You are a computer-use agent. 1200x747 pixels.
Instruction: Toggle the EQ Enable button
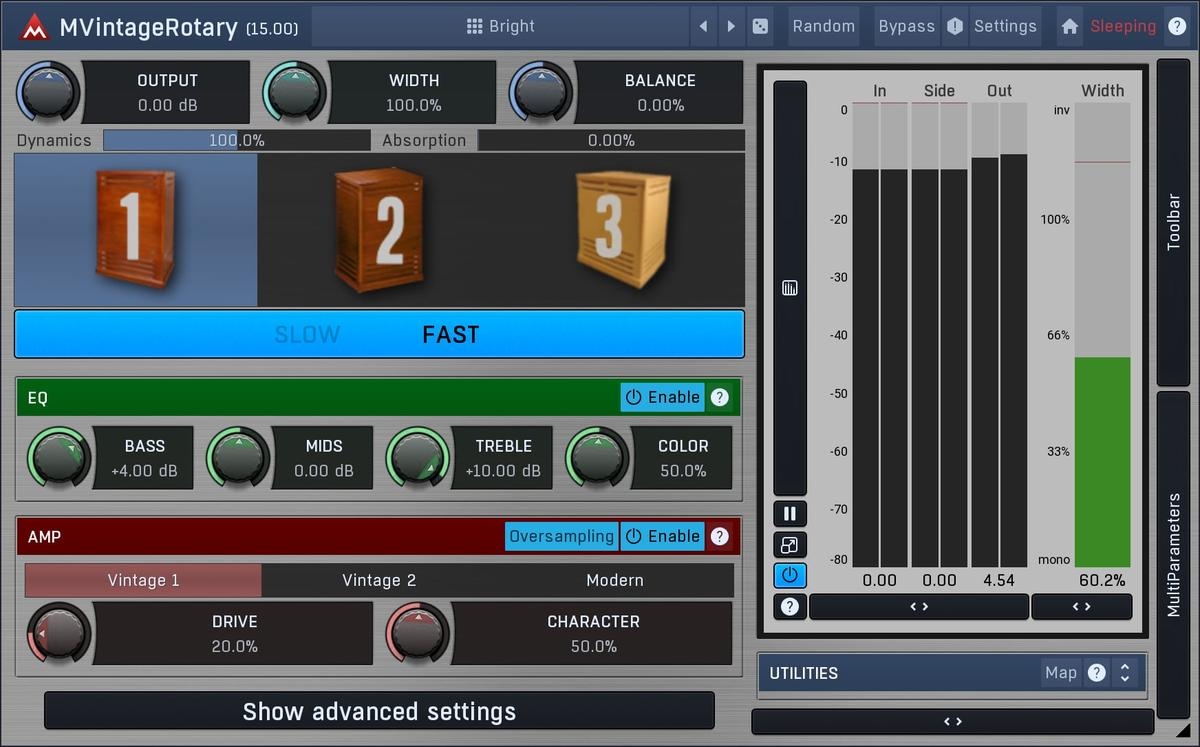click(662, 398)
